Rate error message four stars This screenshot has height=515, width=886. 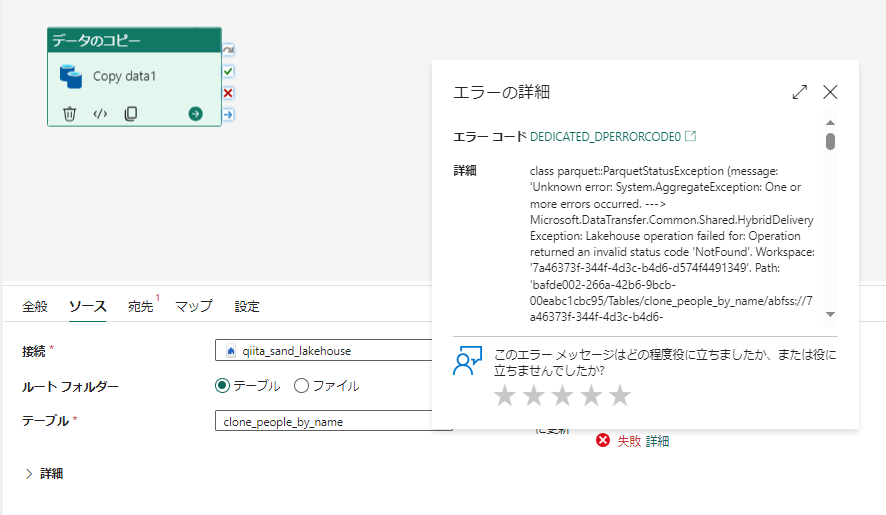tap(591, 396)
